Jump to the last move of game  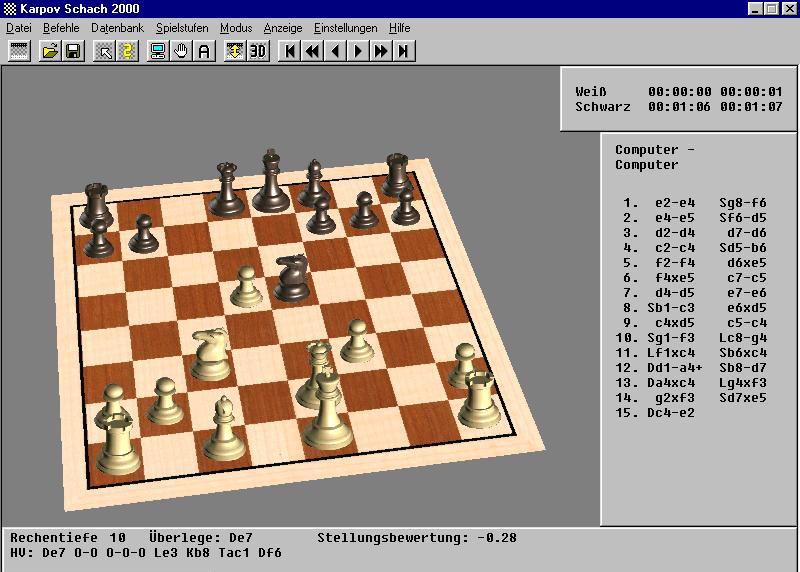pos(404,50)
